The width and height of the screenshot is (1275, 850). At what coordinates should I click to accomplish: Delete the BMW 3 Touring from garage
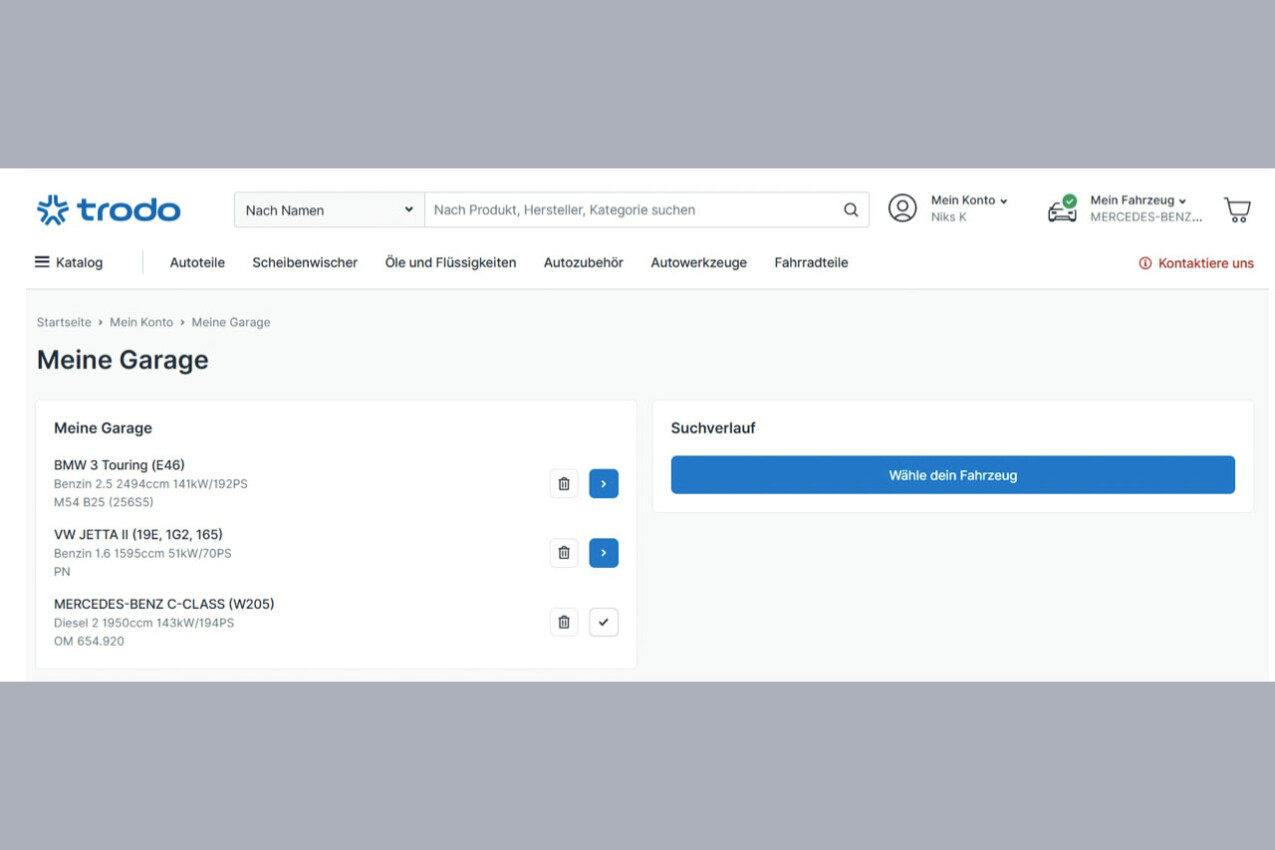point(564,484)
